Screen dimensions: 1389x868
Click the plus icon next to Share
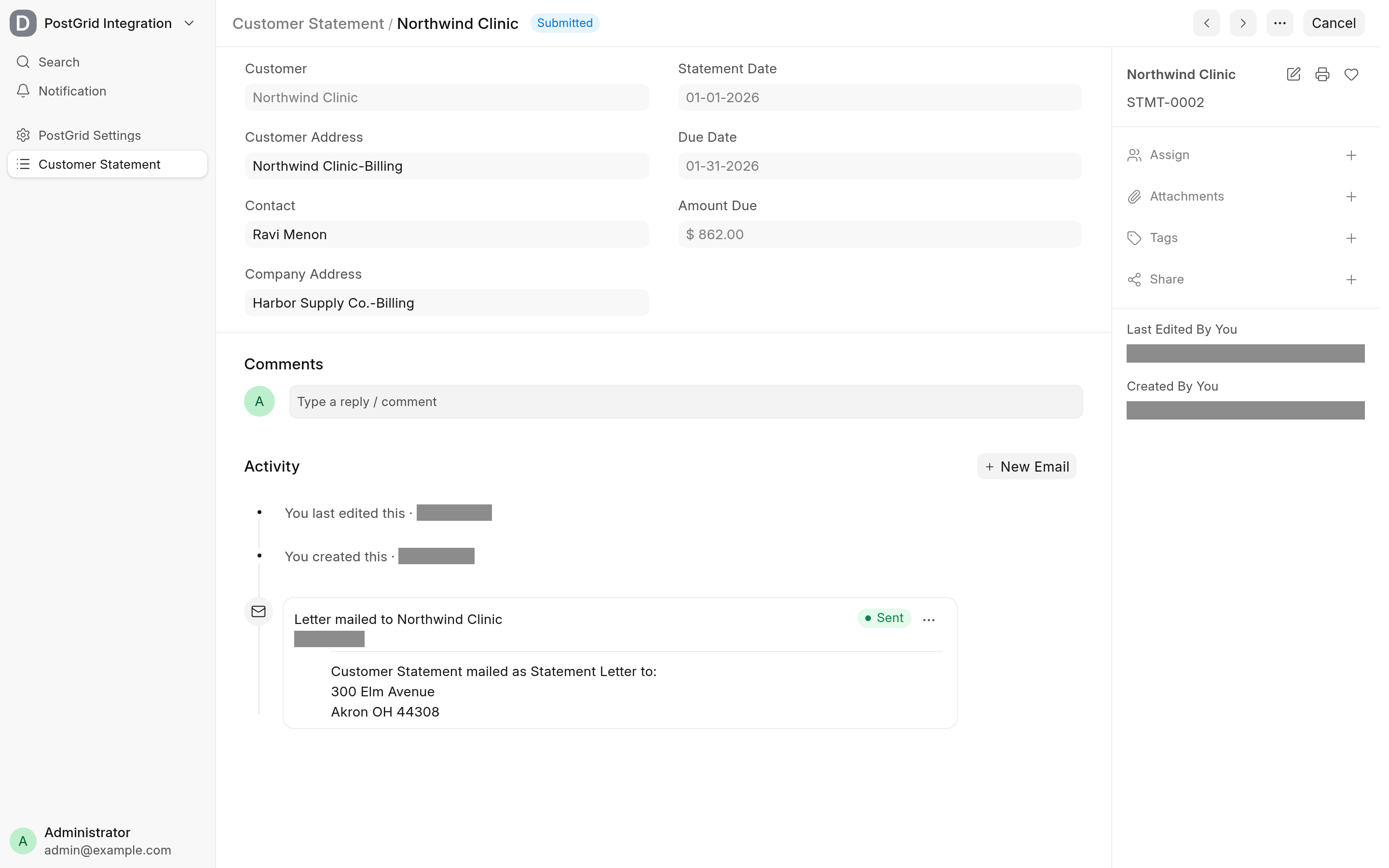1351,279
